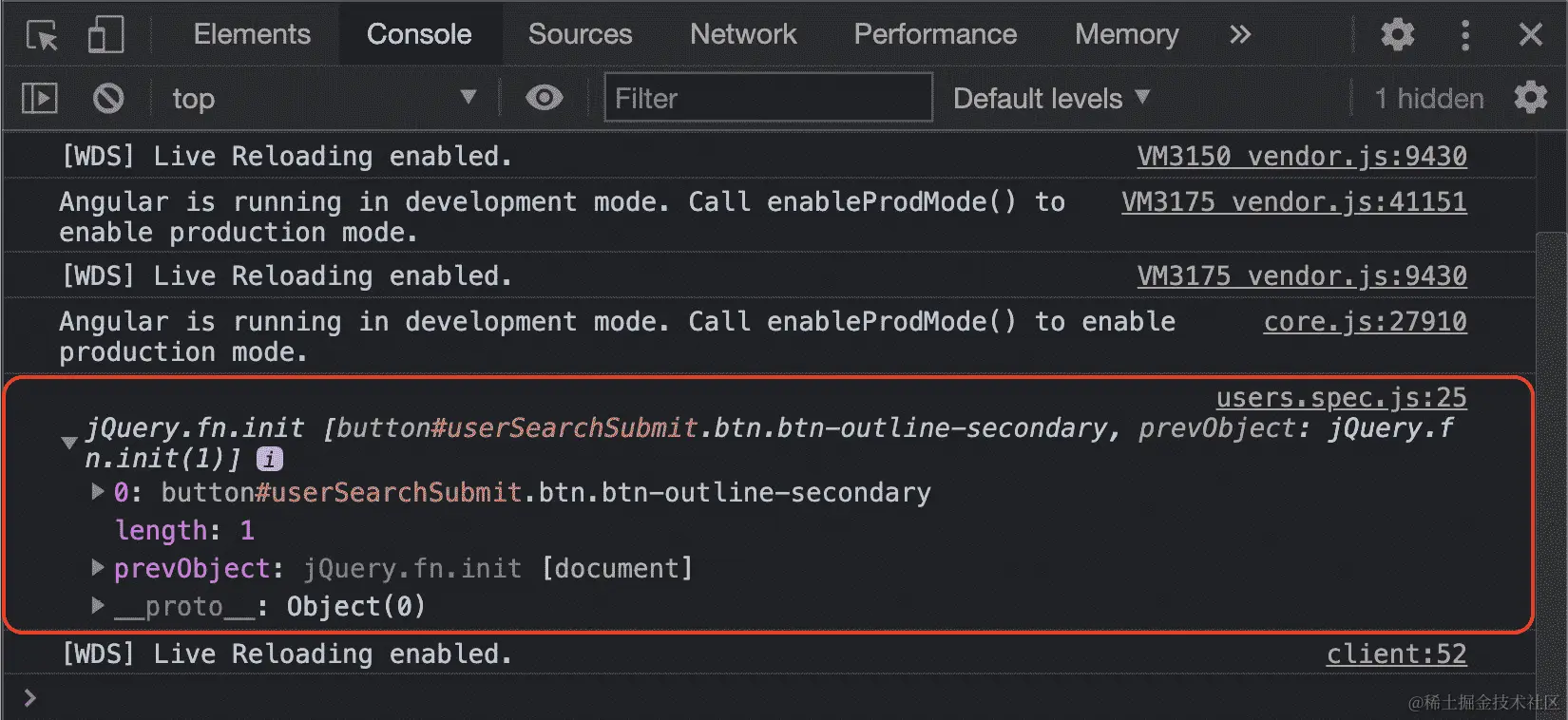Expand the __proto__ property disclosure triangle
The width and height of the screenshot is (1568, 720).
pos(98,606)
